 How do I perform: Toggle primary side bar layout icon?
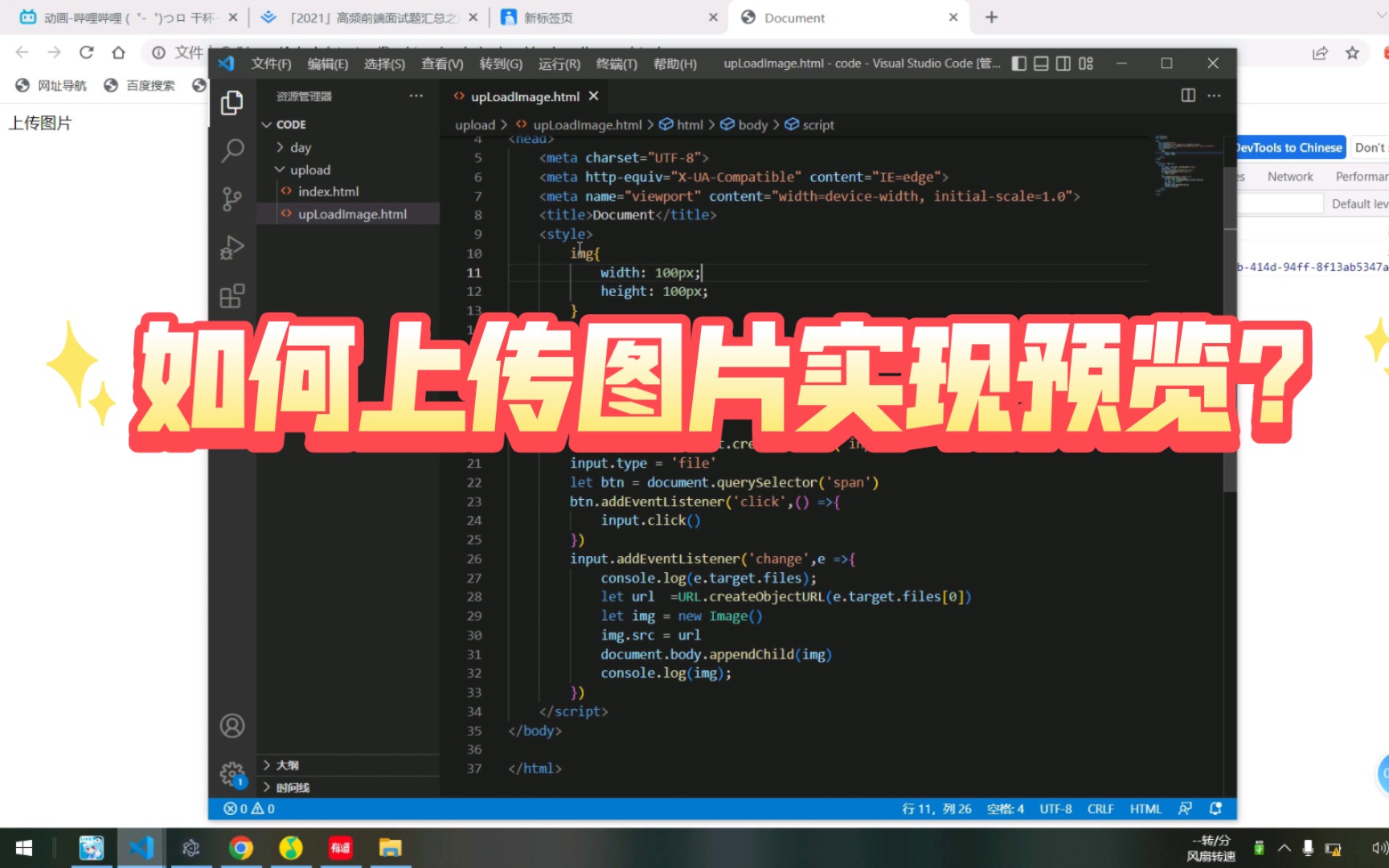1018,63
